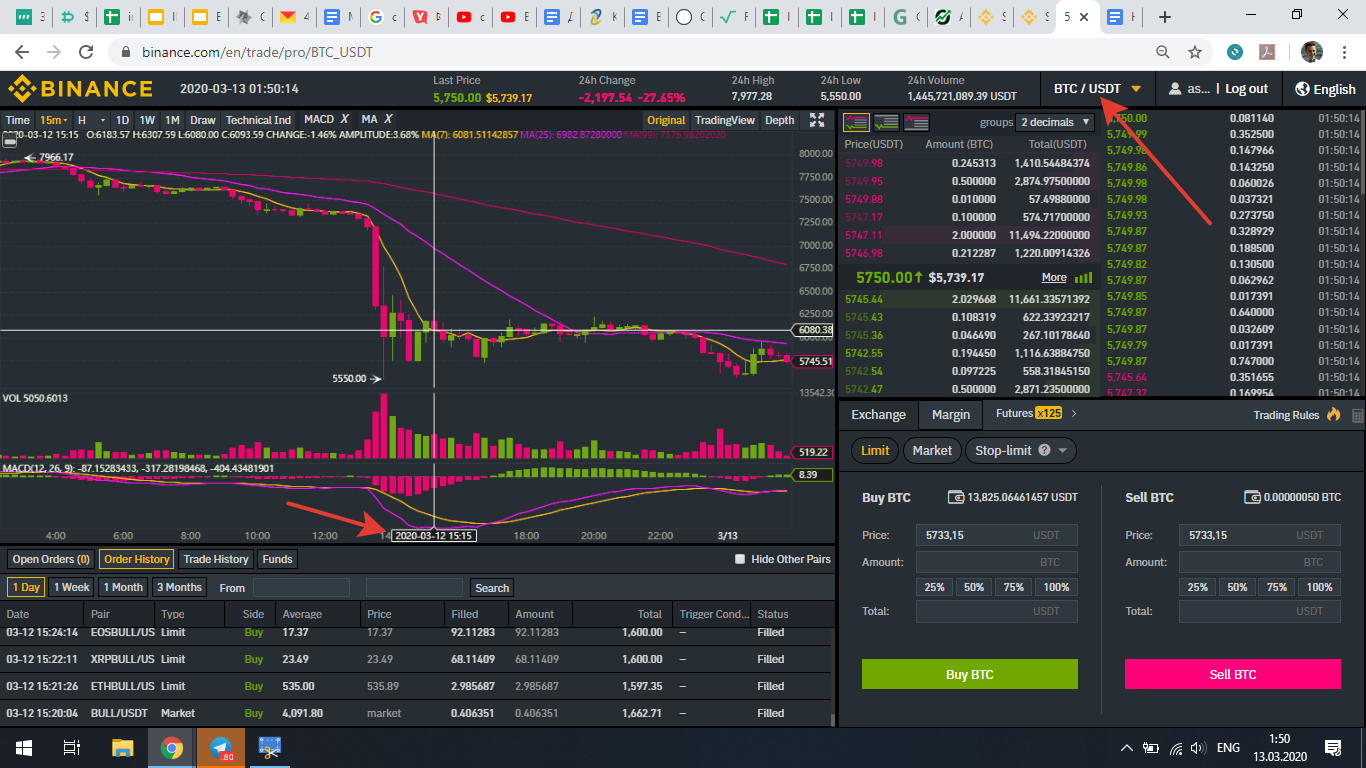This screenshot has height=768, width=1366.
Task: Open Chrome zoom magnifier icon
Action: pos(1162,52)
